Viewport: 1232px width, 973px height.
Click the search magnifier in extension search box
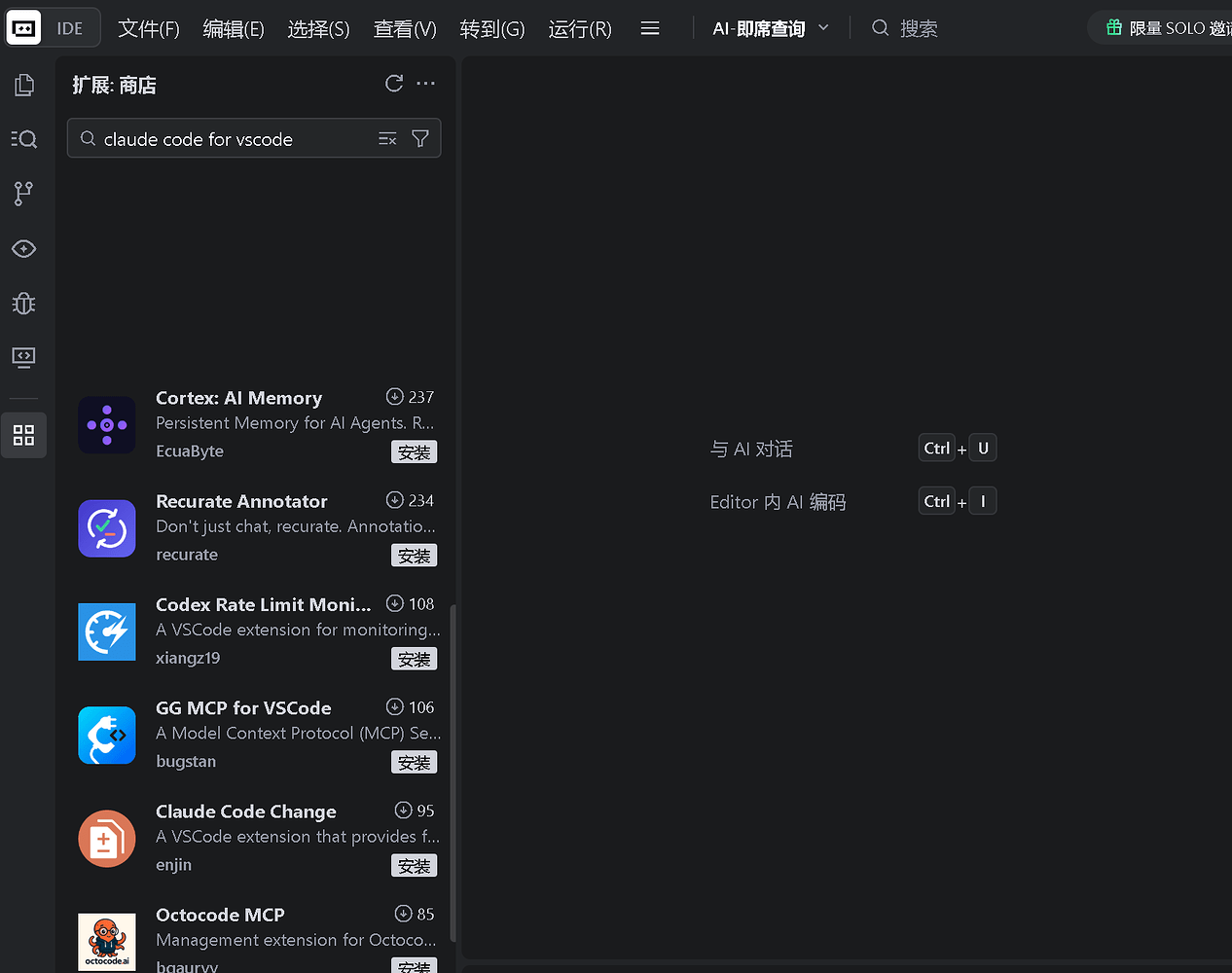[88, 139]
